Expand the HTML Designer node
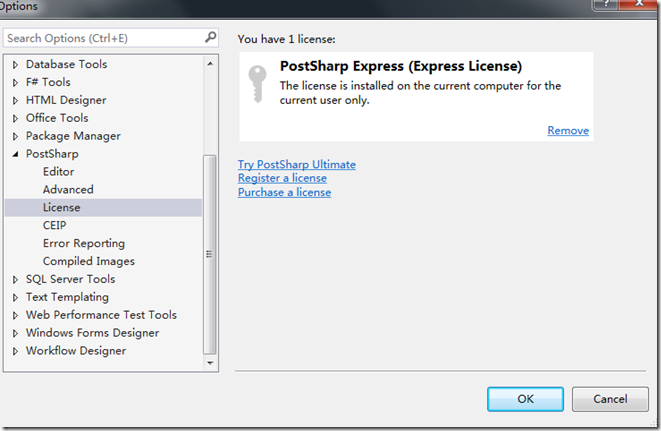 15,100
